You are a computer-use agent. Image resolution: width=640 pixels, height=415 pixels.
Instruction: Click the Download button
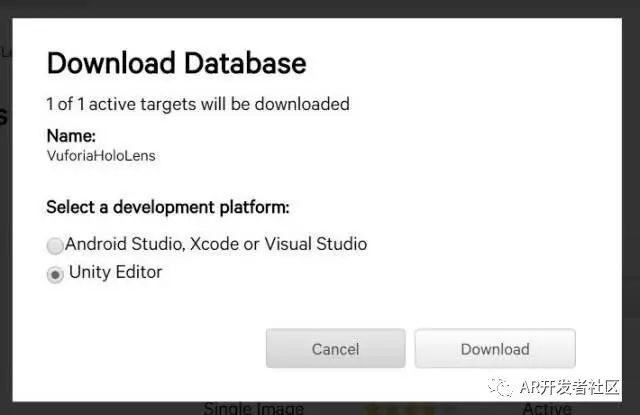(x=495, y=348)
